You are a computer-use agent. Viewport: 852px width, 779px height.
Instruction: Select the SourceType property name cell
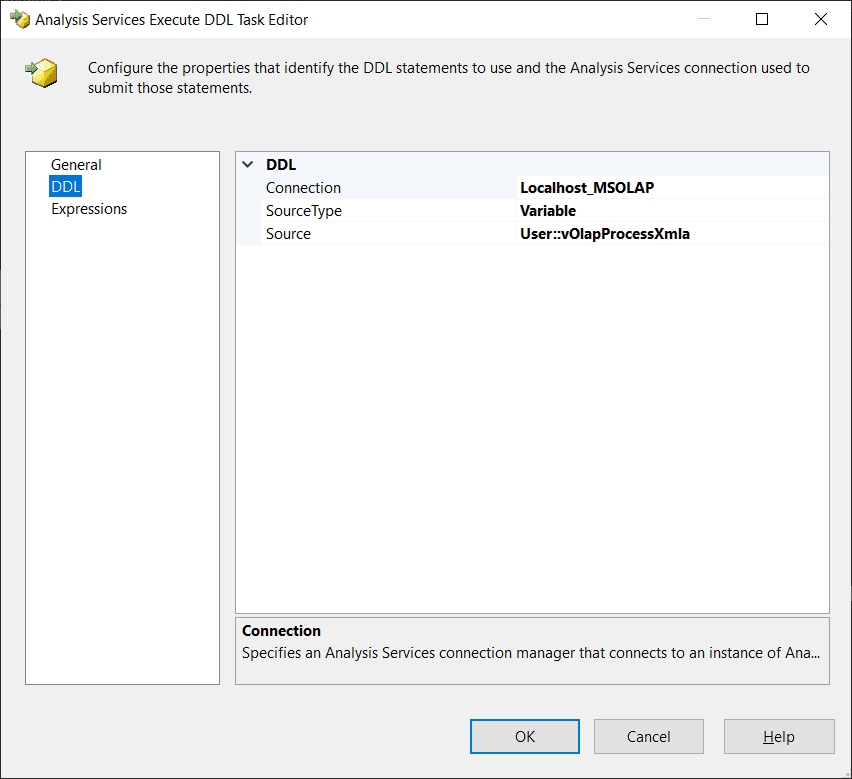coord(303,211)
